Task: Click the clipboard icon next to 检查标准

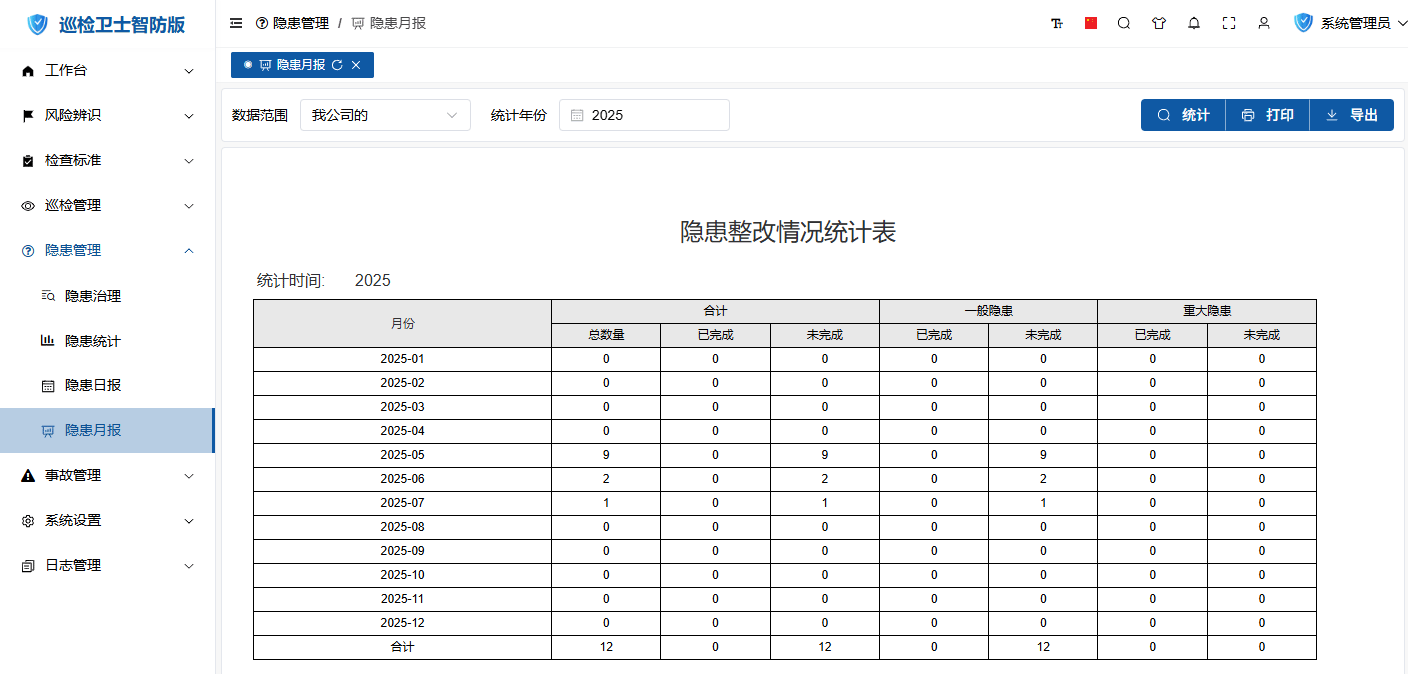Action: [x=28, y=161]
